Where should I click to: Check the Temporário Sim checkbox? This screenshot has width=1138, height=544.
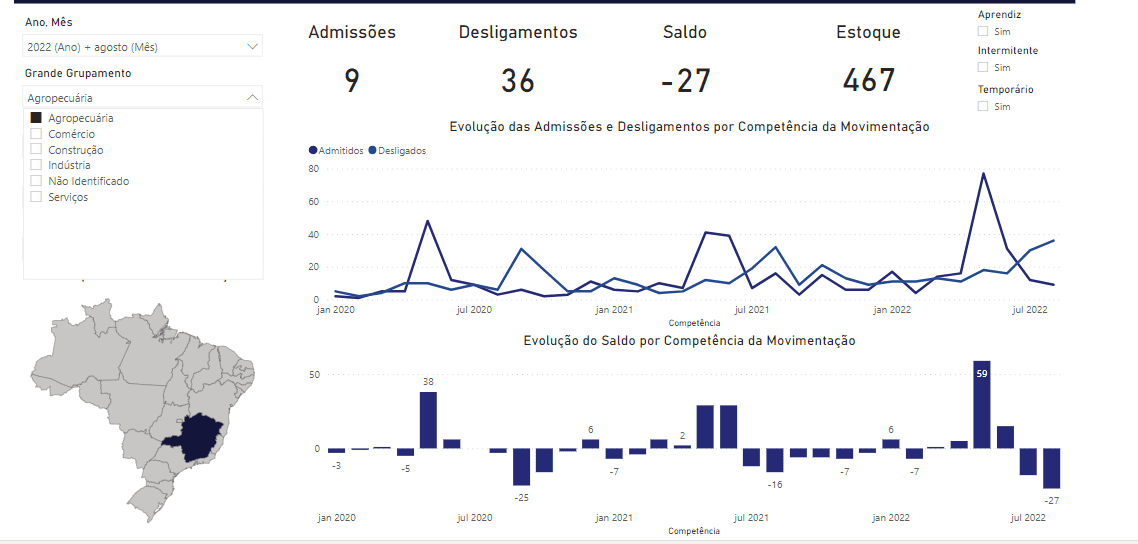pos(983,106)
